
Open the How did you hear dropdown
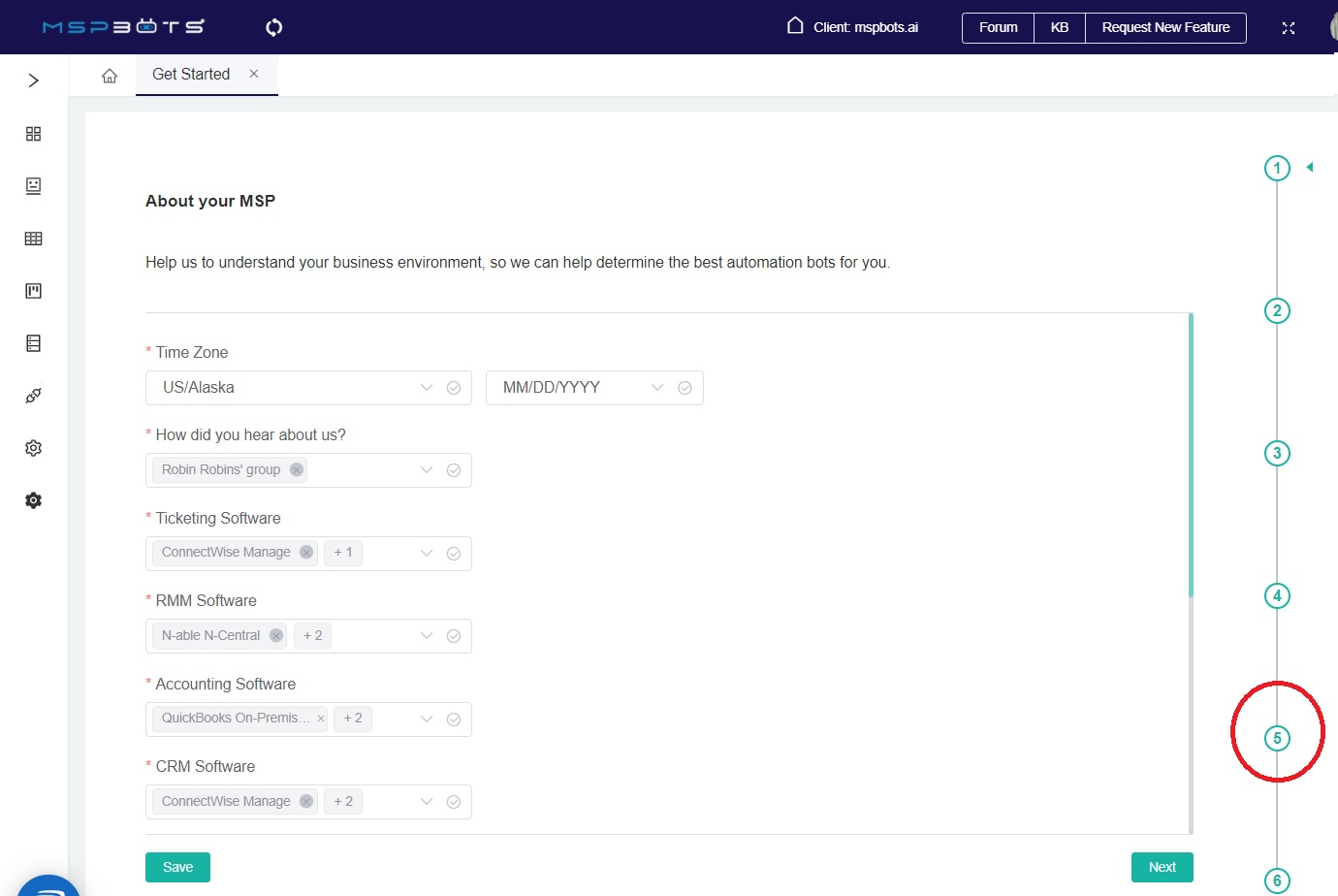point(308,470)
